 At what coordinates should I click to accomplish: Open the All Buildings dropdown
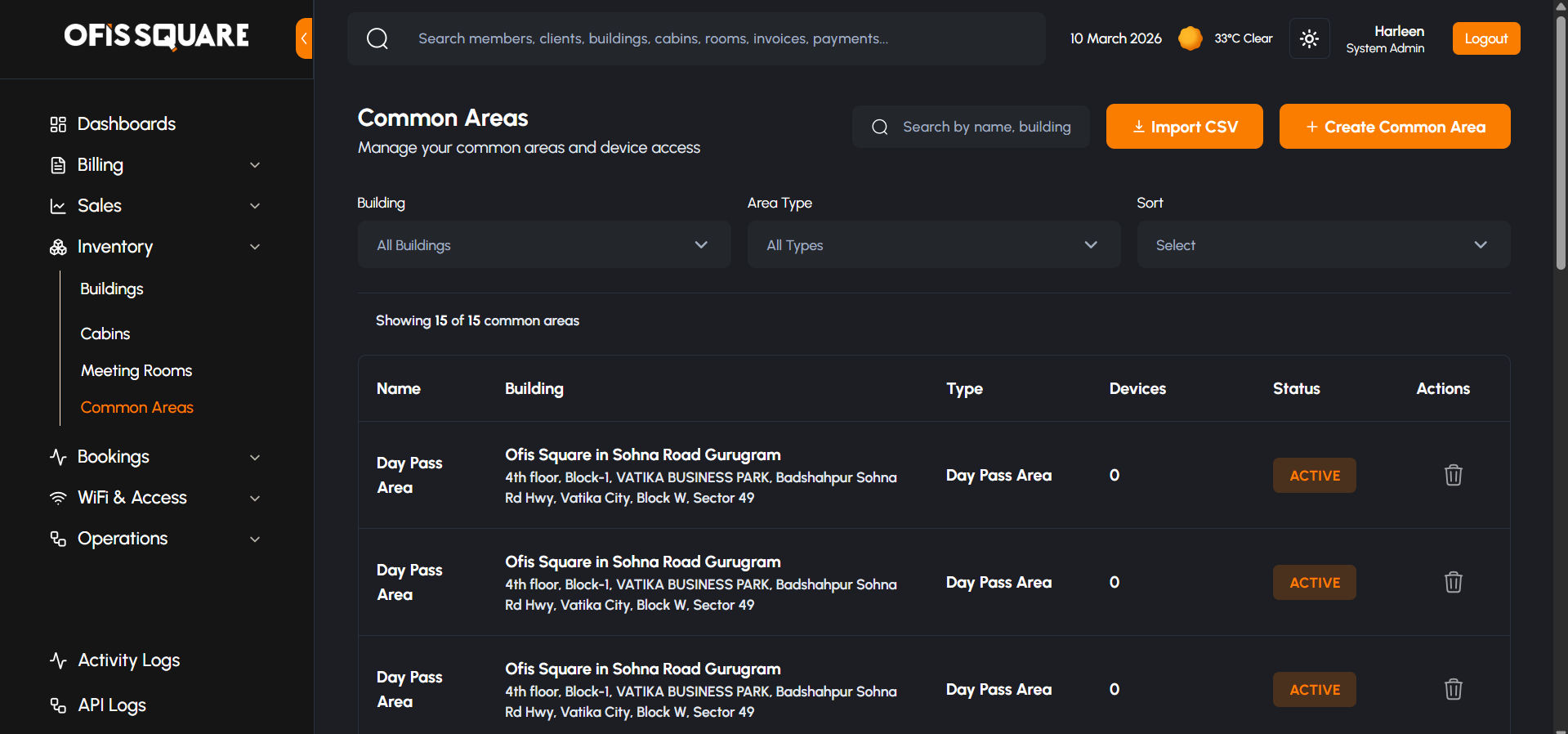click(543, 244)
